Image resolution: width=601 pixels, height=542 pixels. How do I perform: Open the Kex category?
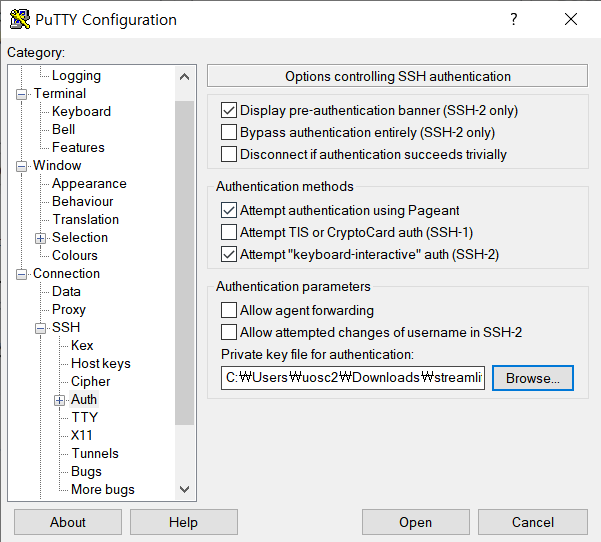(x=82, y=345)
